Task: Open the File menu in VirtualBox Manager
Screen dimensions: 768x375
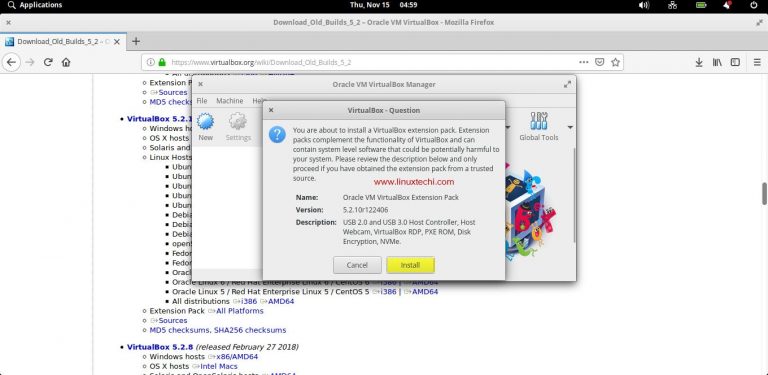Action: coord(202,100)
